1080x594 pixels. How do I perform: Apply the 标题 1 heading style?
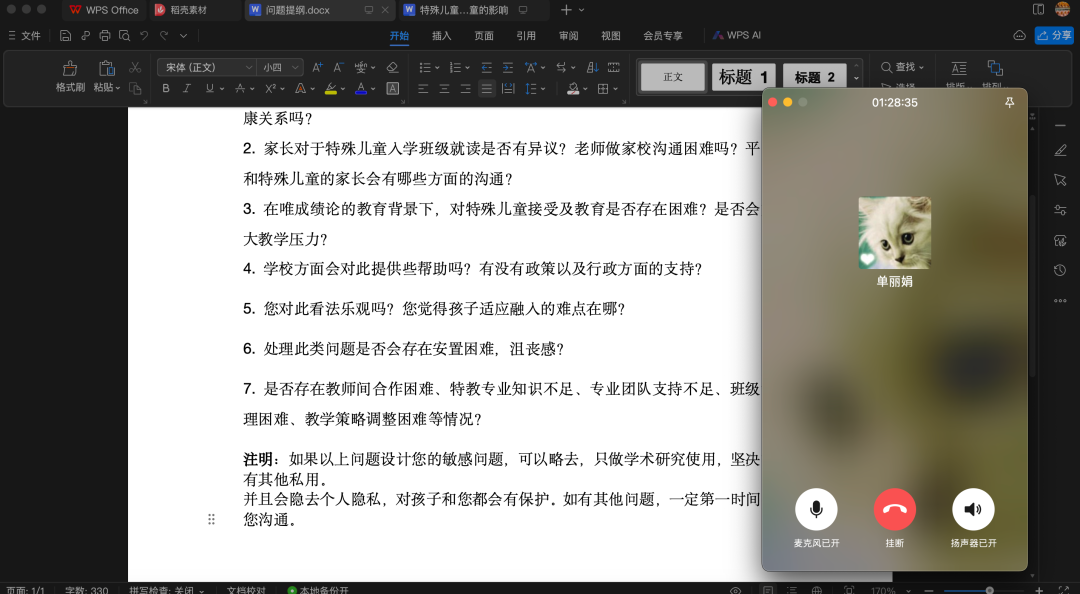743,77
